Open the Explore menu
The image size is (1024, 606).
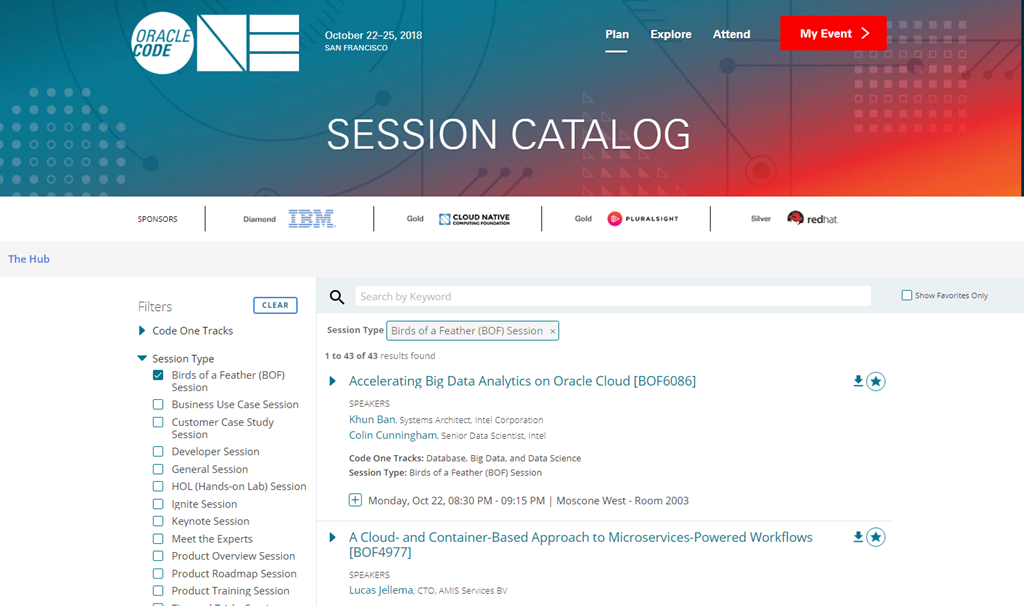[671, 34]
